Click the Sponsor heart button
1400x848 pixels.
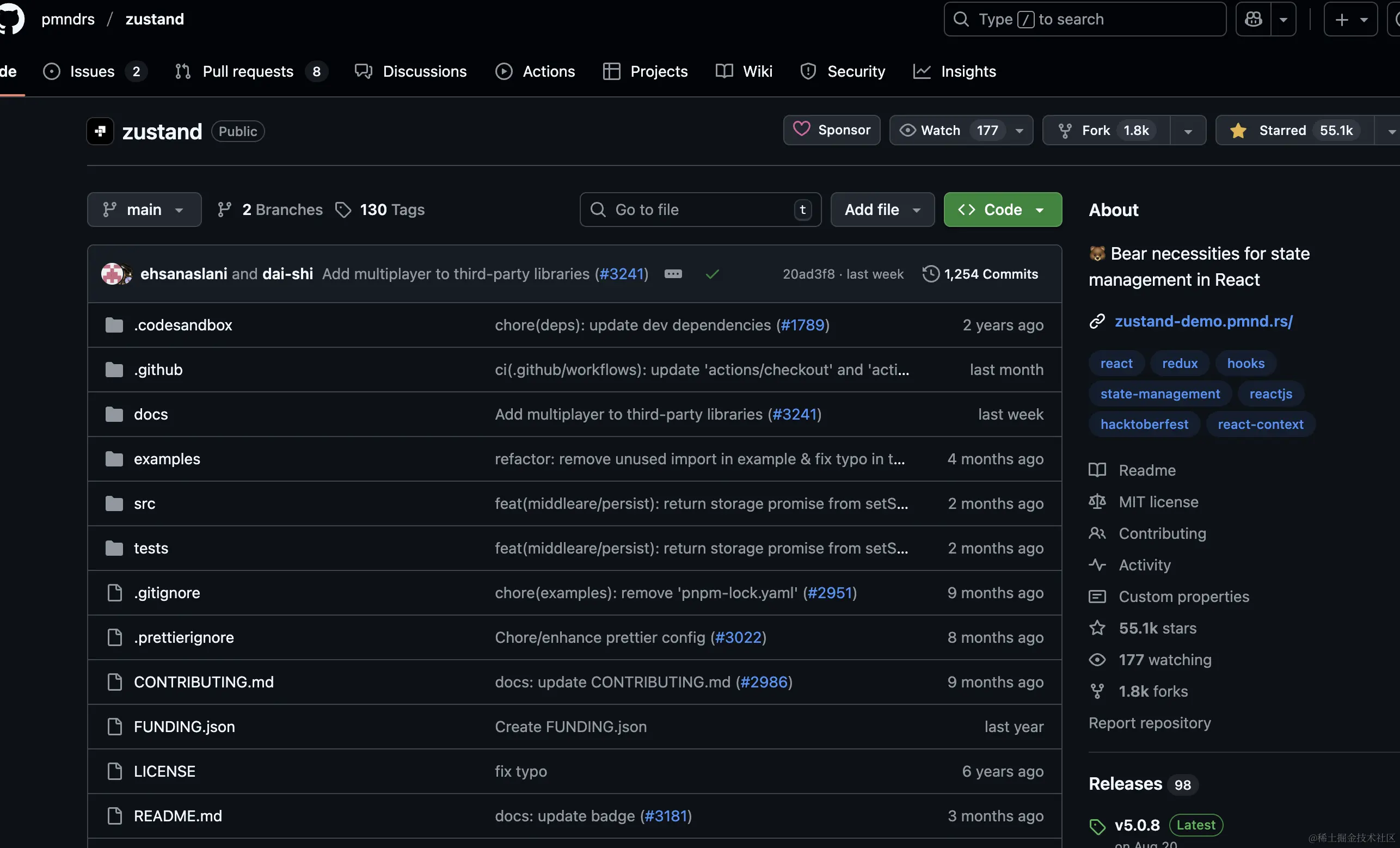click(x=831, y=130)
